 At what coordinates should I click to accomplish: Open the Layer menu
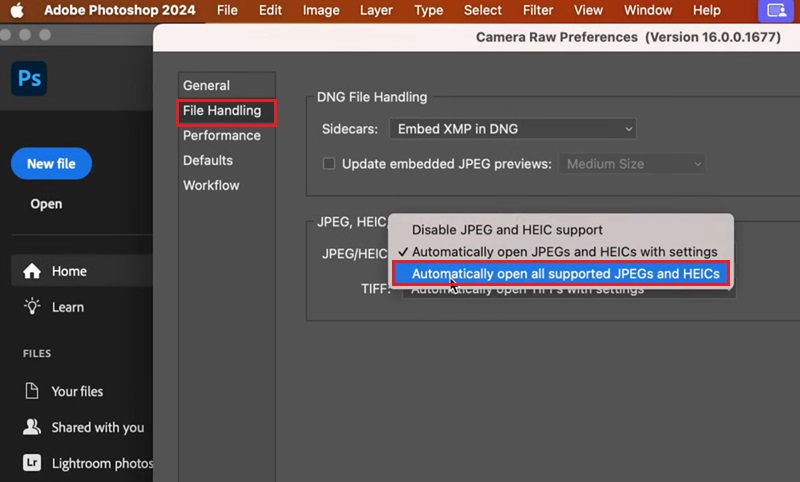click(x=376, y=10)
